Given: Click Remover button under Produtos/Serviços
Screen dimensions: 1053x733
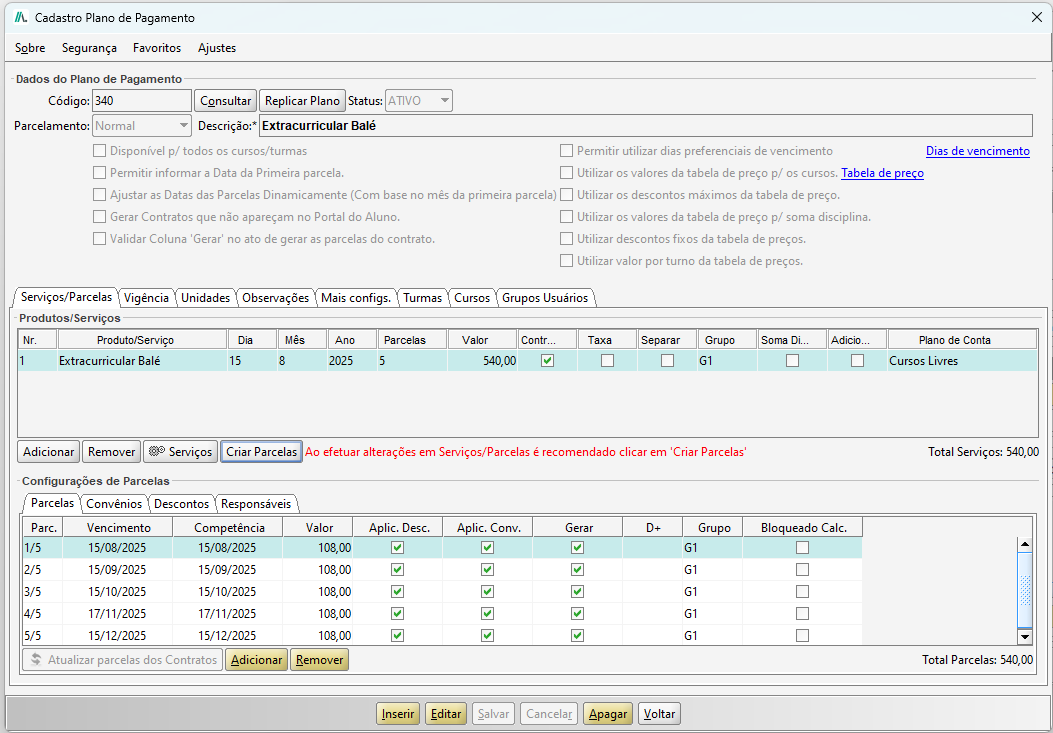Looking at the screenshot, I should (x=111, y=451).
